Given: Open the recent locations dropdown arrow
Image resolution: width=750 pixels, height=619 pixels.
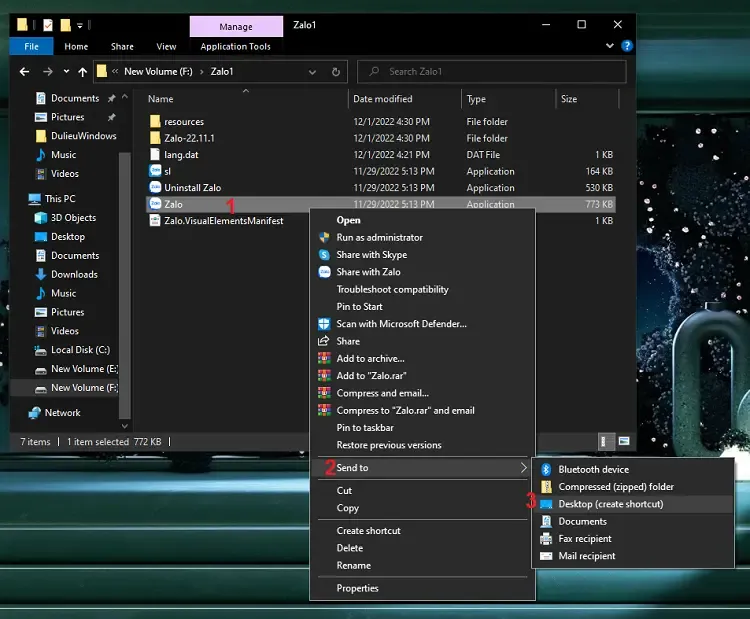Looking at the screenshot, I should point(67,72).
